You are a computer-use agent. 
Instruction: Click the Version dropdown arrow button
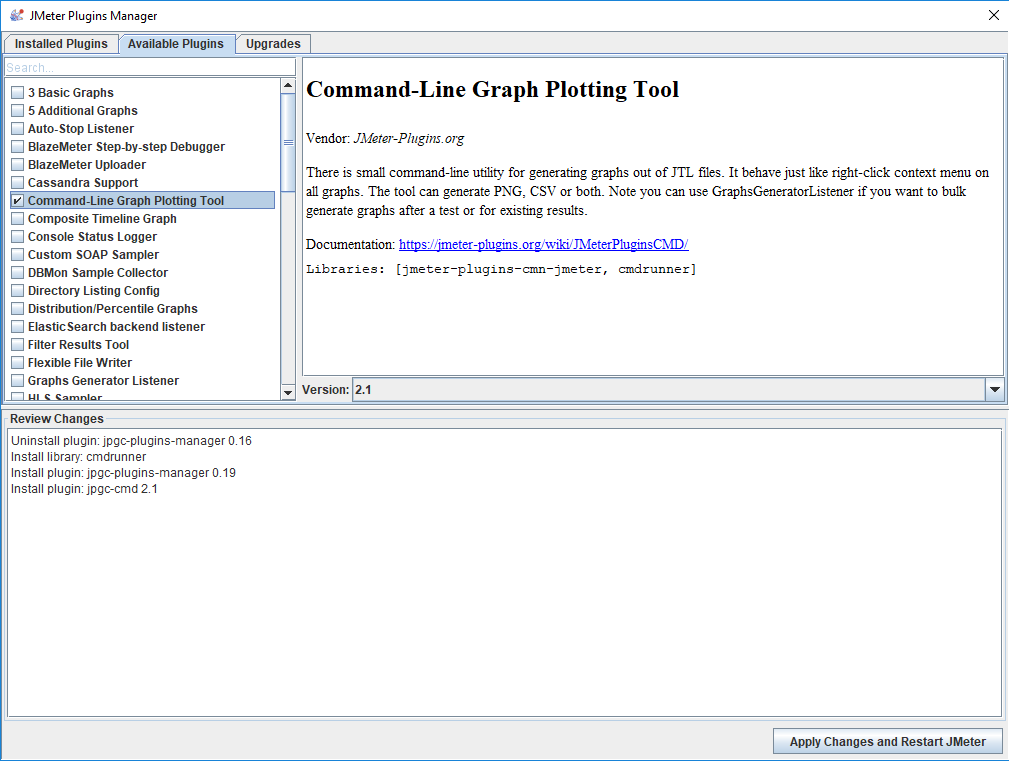995,390
